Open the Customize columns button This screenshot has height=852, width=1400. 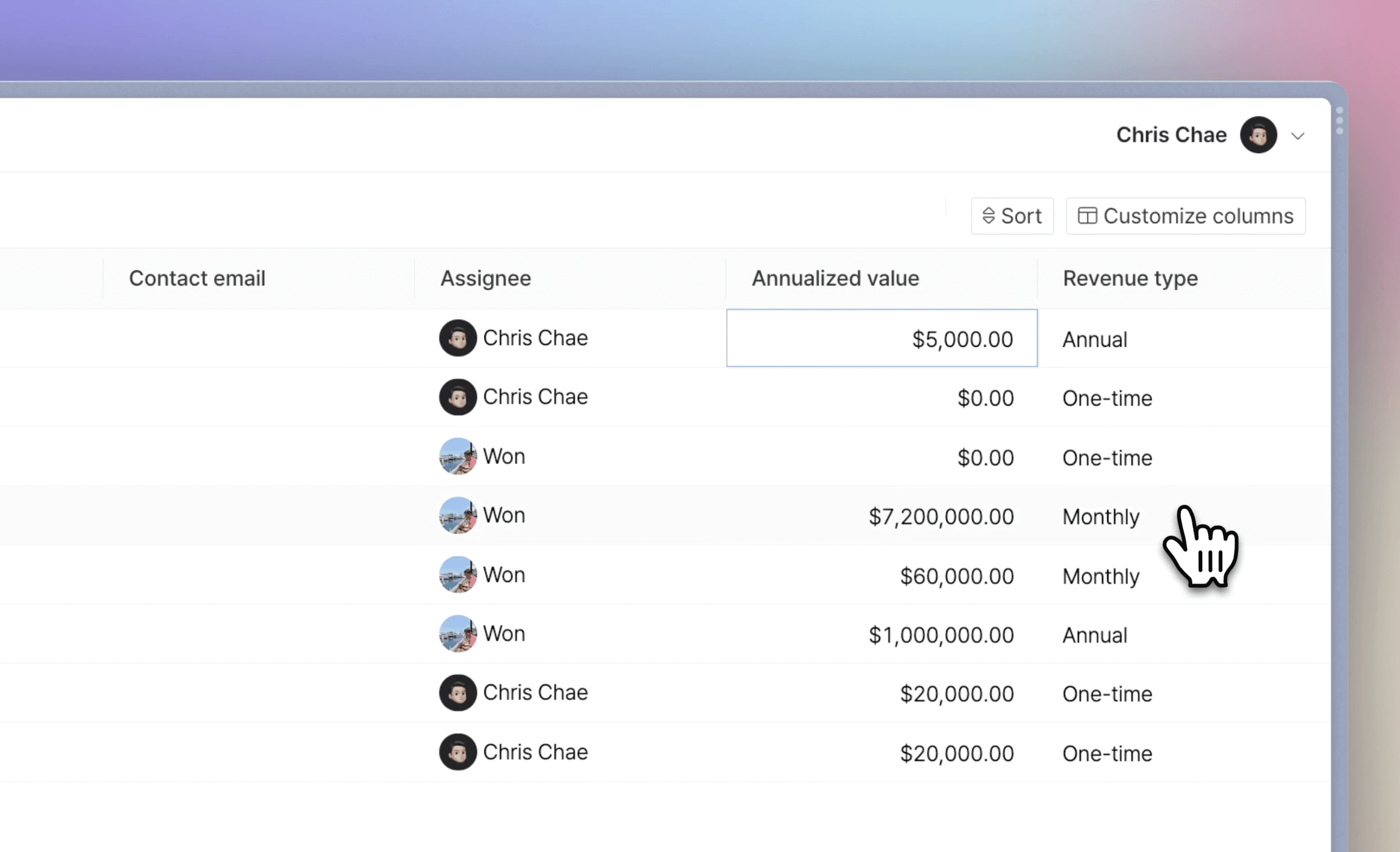1186,216
